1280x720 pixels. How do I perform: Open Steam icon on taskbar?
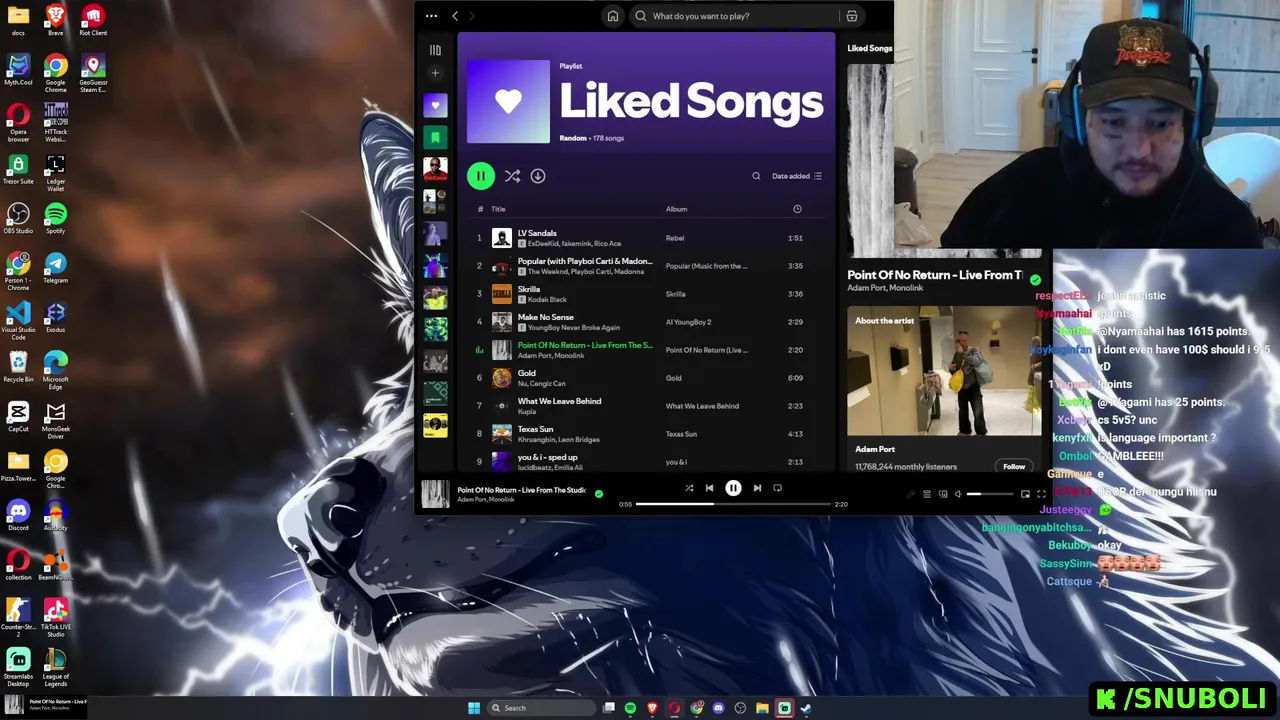click(806, 708)
